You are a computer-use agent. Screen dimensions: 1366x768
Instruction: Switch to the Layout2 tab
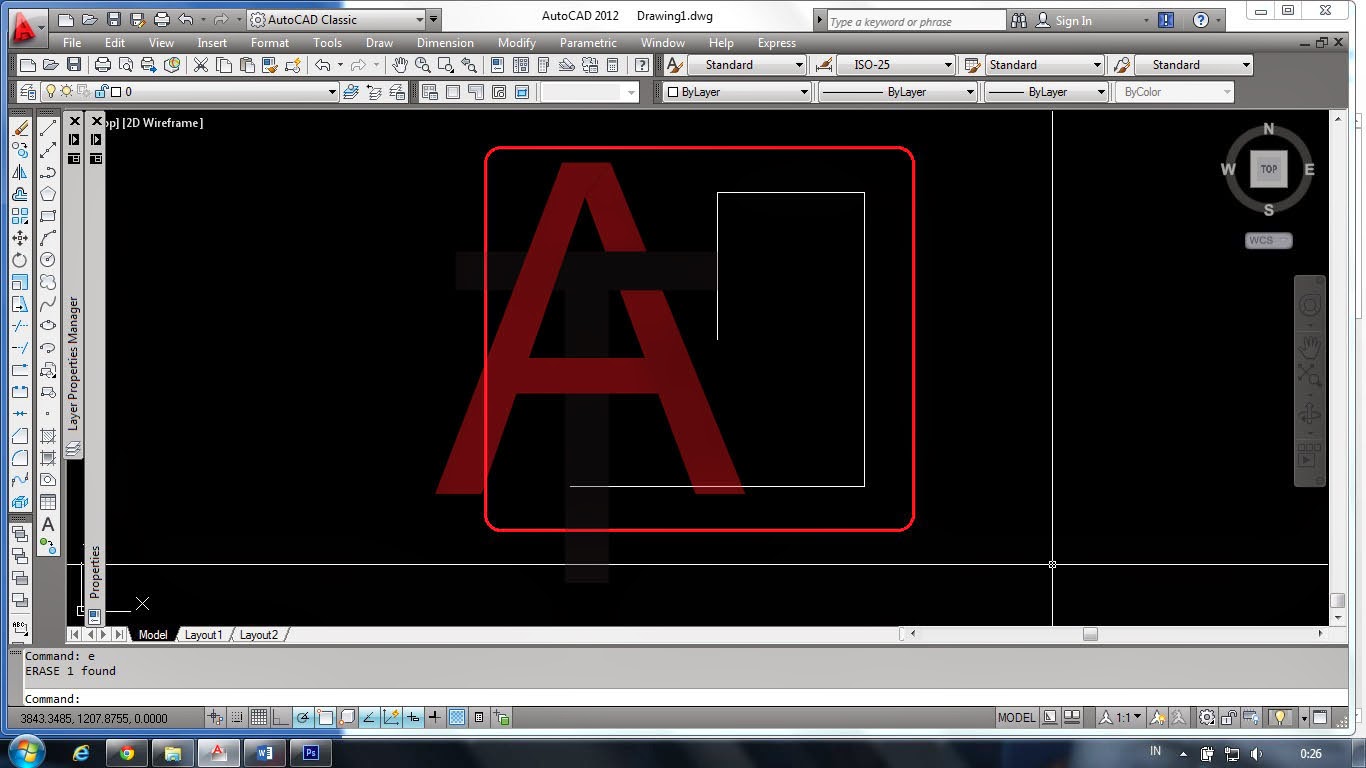(x=259, y=635)
